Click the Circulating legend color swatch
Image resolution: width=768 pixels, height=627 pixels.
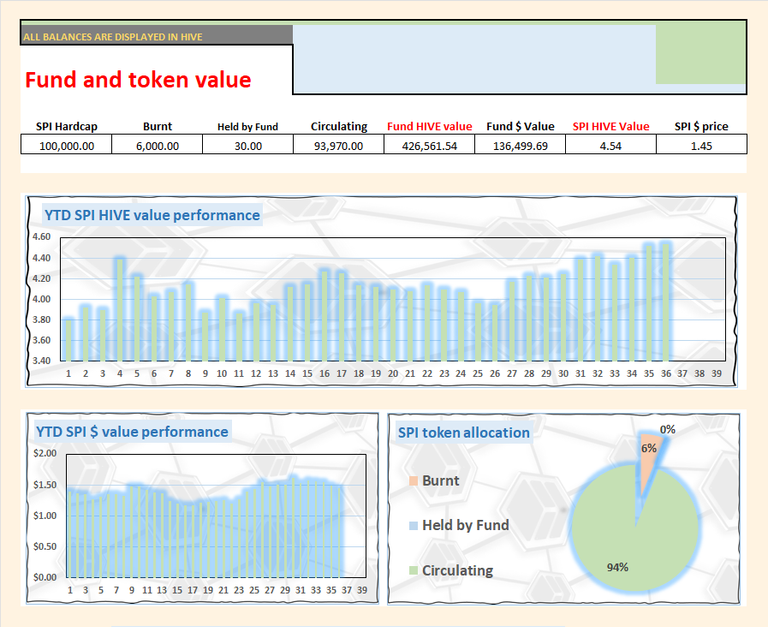coord(413,570)
